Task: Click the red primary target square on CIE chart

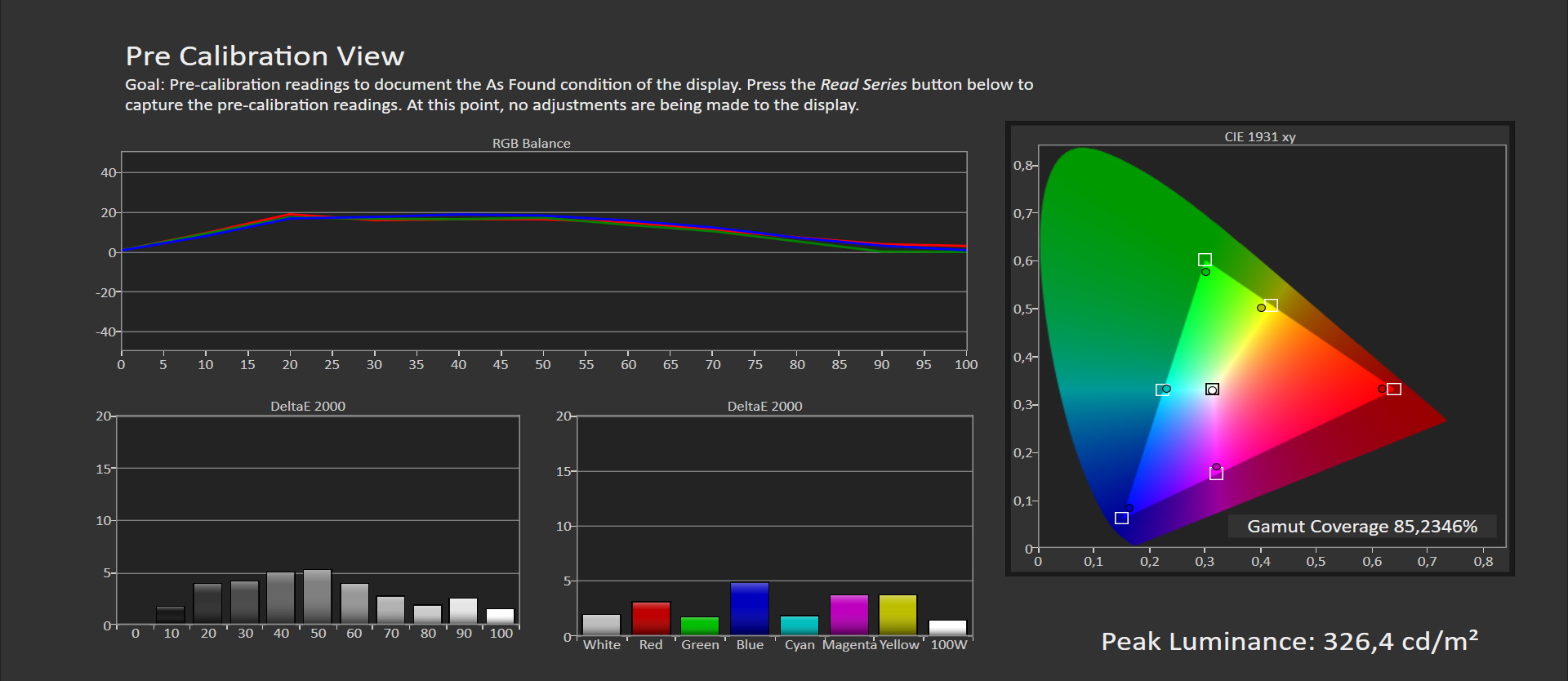Action: 1394,389
